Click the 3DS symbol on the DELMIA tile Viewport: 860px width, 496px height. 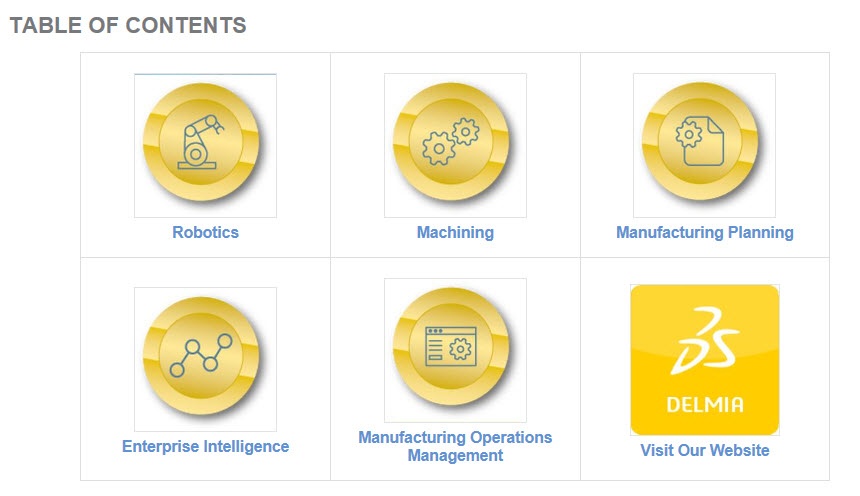pos(705,338)
